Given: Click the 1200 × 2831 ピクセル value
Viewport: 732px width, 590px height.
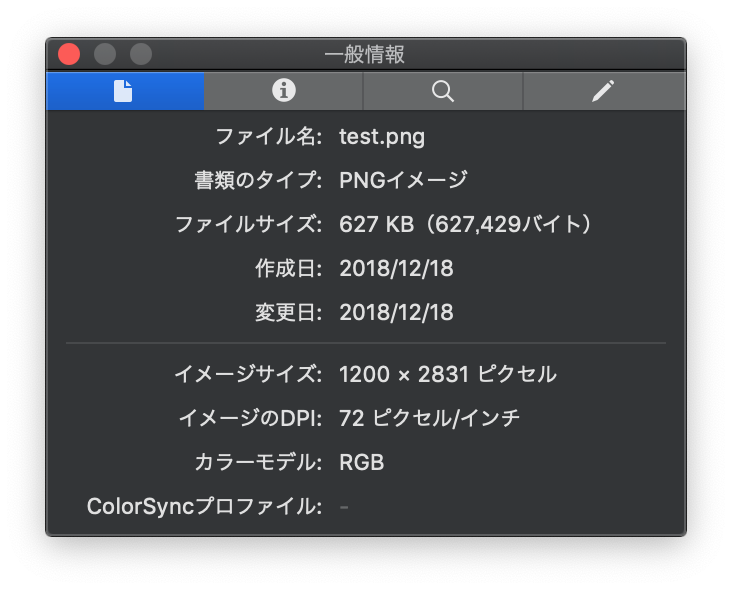Looking at the screenshot, I should pyautogui.click(x=448, y=374).
